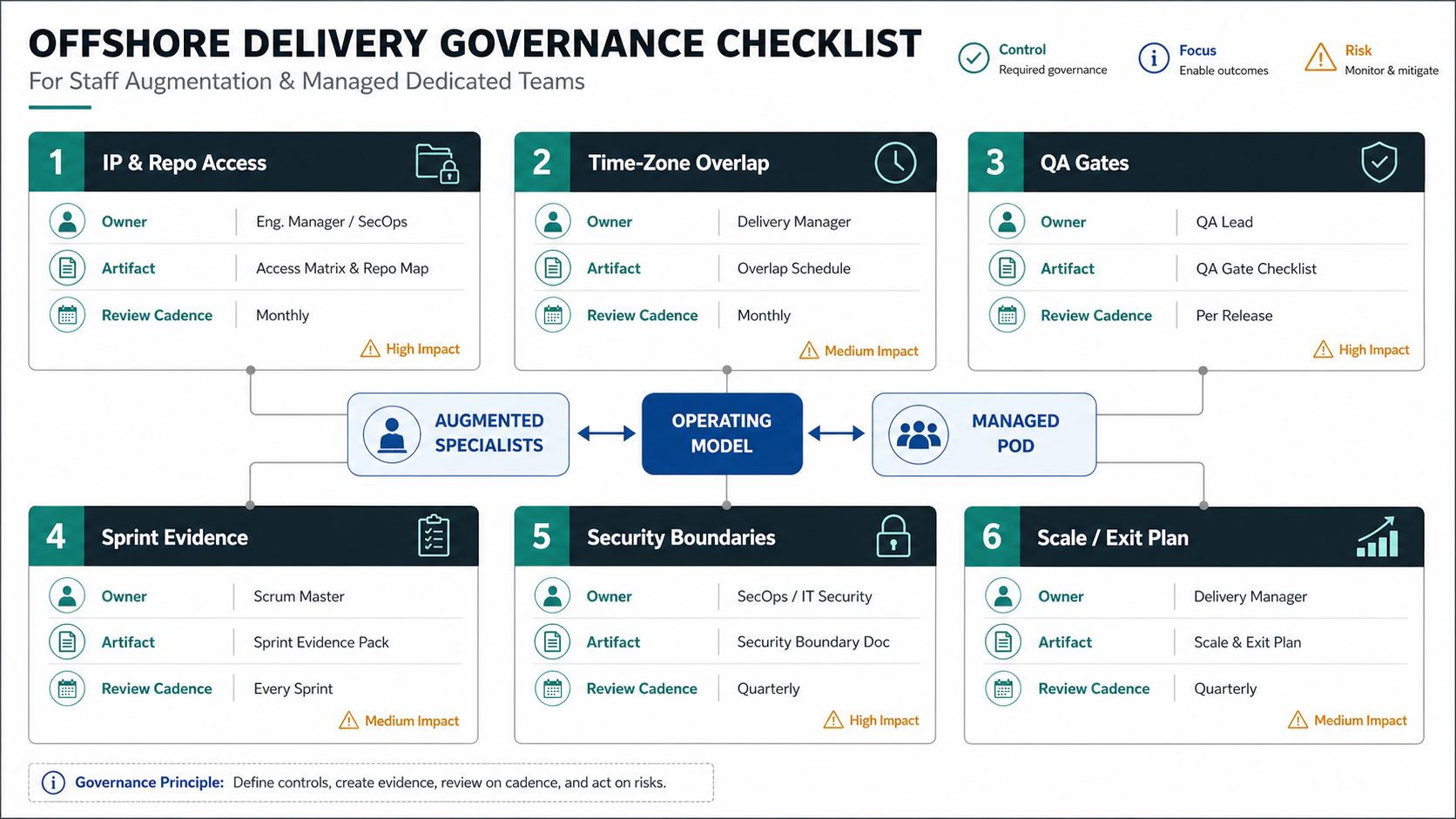The height and width of the screenshot is (819, 1456).
Task: Click the 'SecOps / IT Security' owner value
Action: pos(805,596)
